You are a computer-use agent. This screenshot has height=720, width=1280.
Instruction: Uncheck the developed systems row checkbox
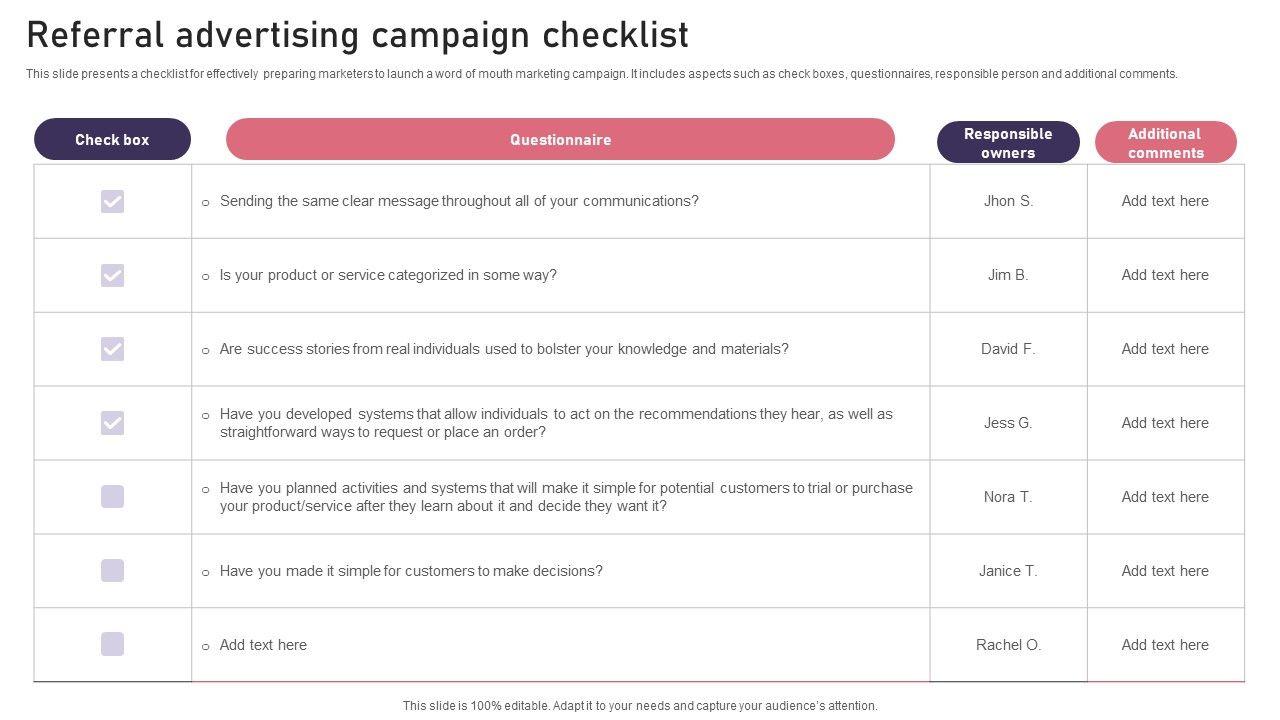pyautogui.click(x=112, y=423)
